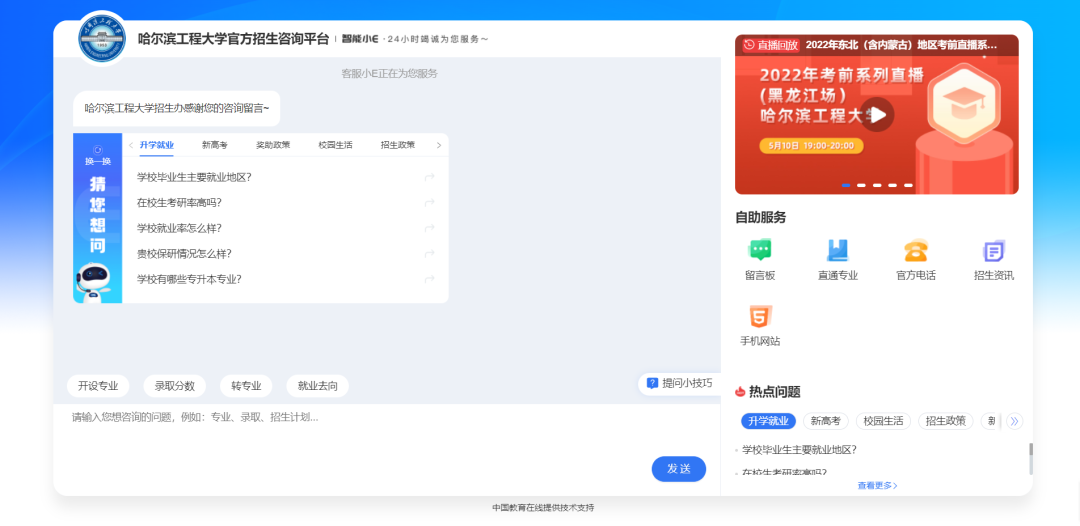Select 校园生活 pill under 热点问题
The image size is (1080, 526).
tap(883, 421)
